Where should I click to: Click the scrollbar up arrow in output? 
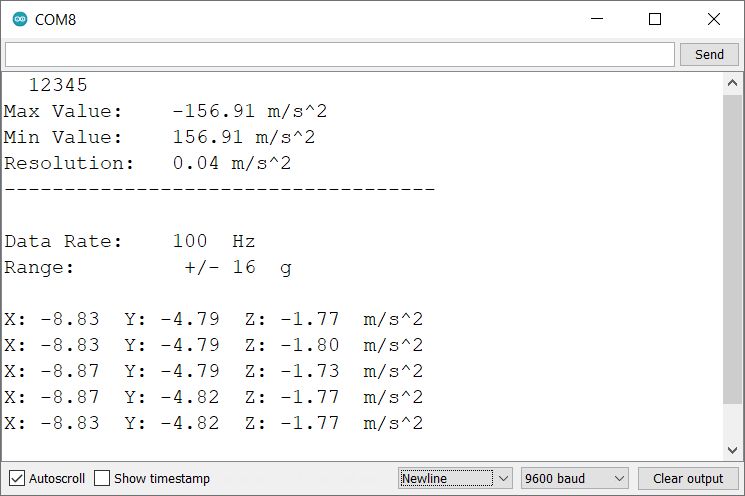(x=732, y=83)
